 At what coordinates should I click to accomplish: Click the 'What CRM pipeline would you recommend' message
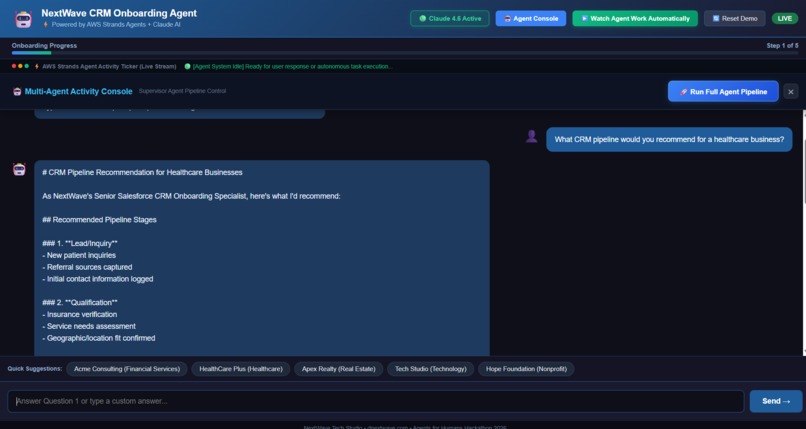(669, 139)
